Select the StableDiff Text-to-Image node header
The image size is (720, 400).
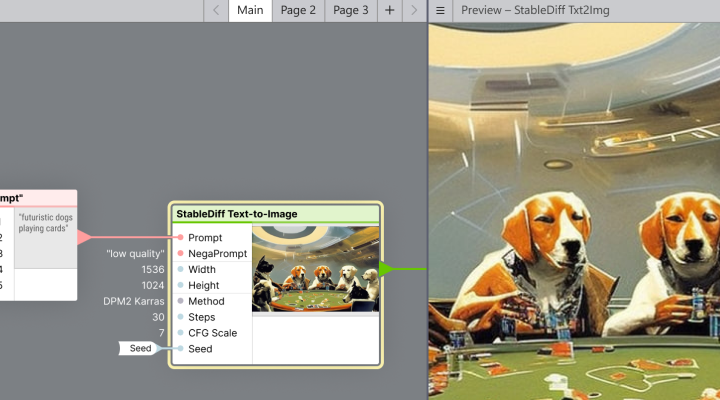point(275,214)
